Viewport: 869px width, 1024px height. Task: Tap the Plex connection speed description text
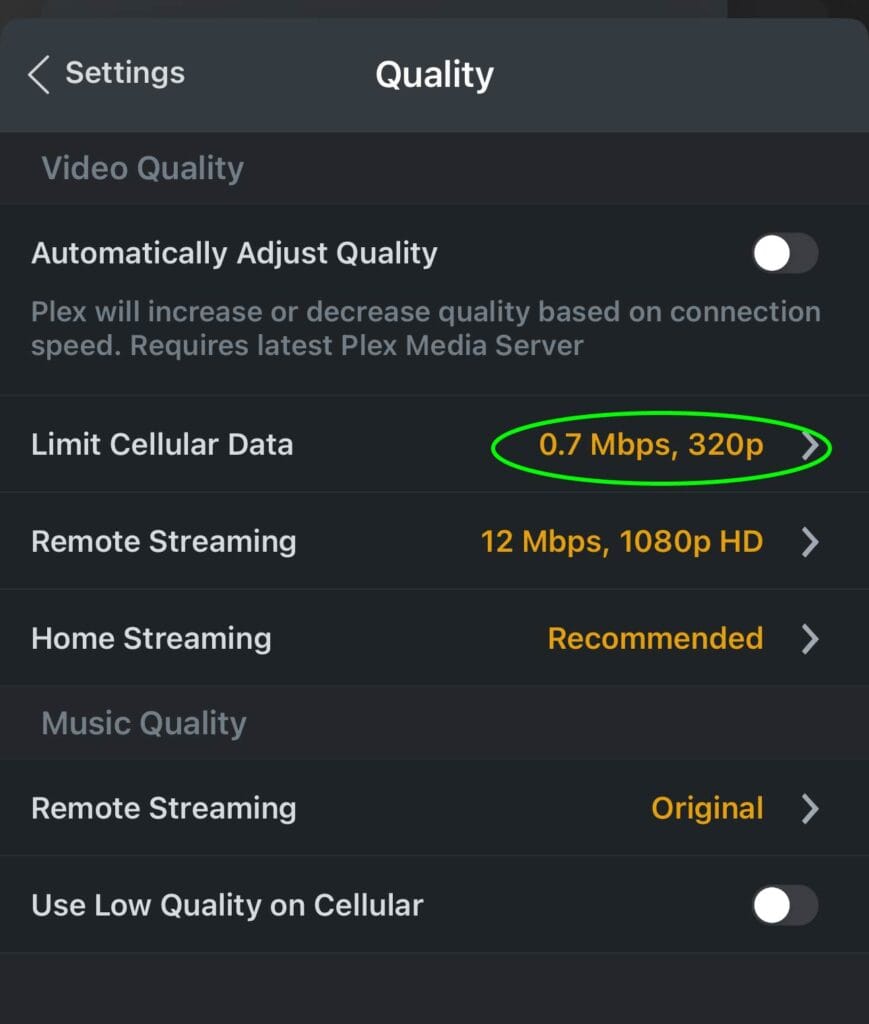point(426,328)
